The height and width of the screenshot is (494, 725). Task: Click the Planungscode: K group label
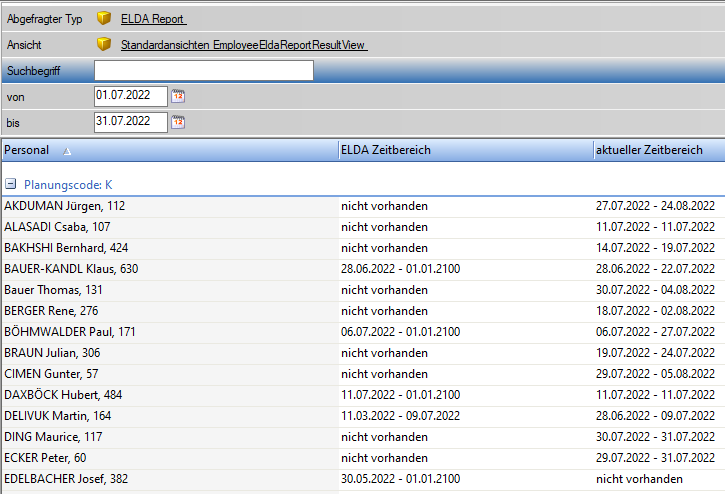pyautogui.click(x=67, y=184)
